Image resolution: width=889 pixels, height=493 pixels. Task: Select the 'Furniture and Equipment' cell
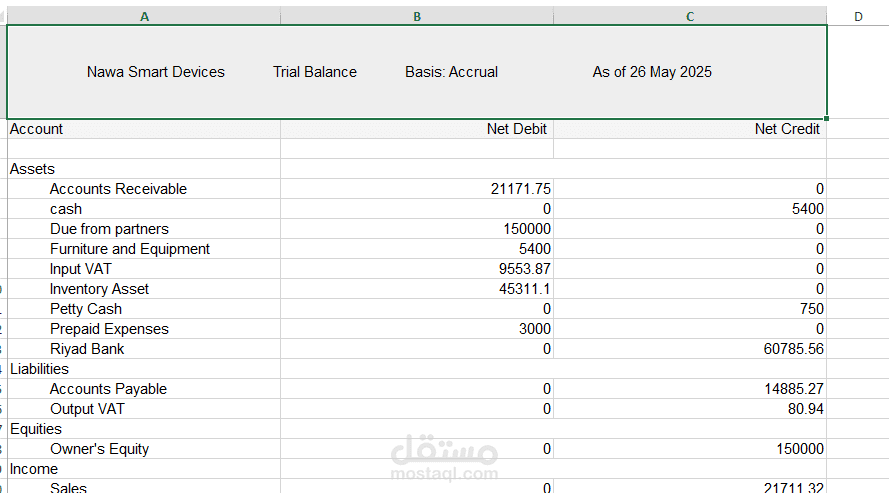144,249
